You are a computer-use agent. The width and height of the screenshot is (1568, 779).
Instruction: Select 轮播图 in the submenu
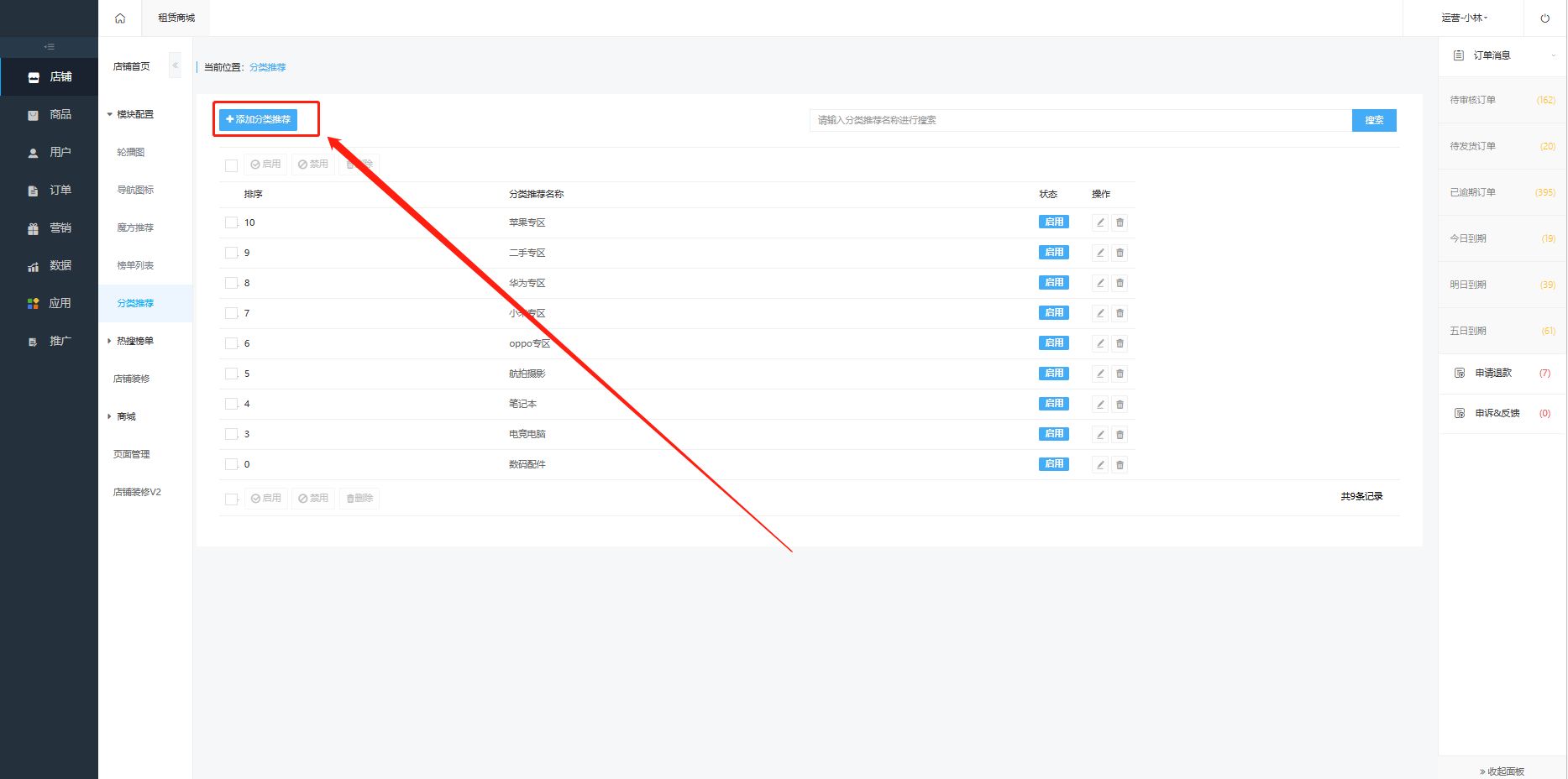[131, 152]
